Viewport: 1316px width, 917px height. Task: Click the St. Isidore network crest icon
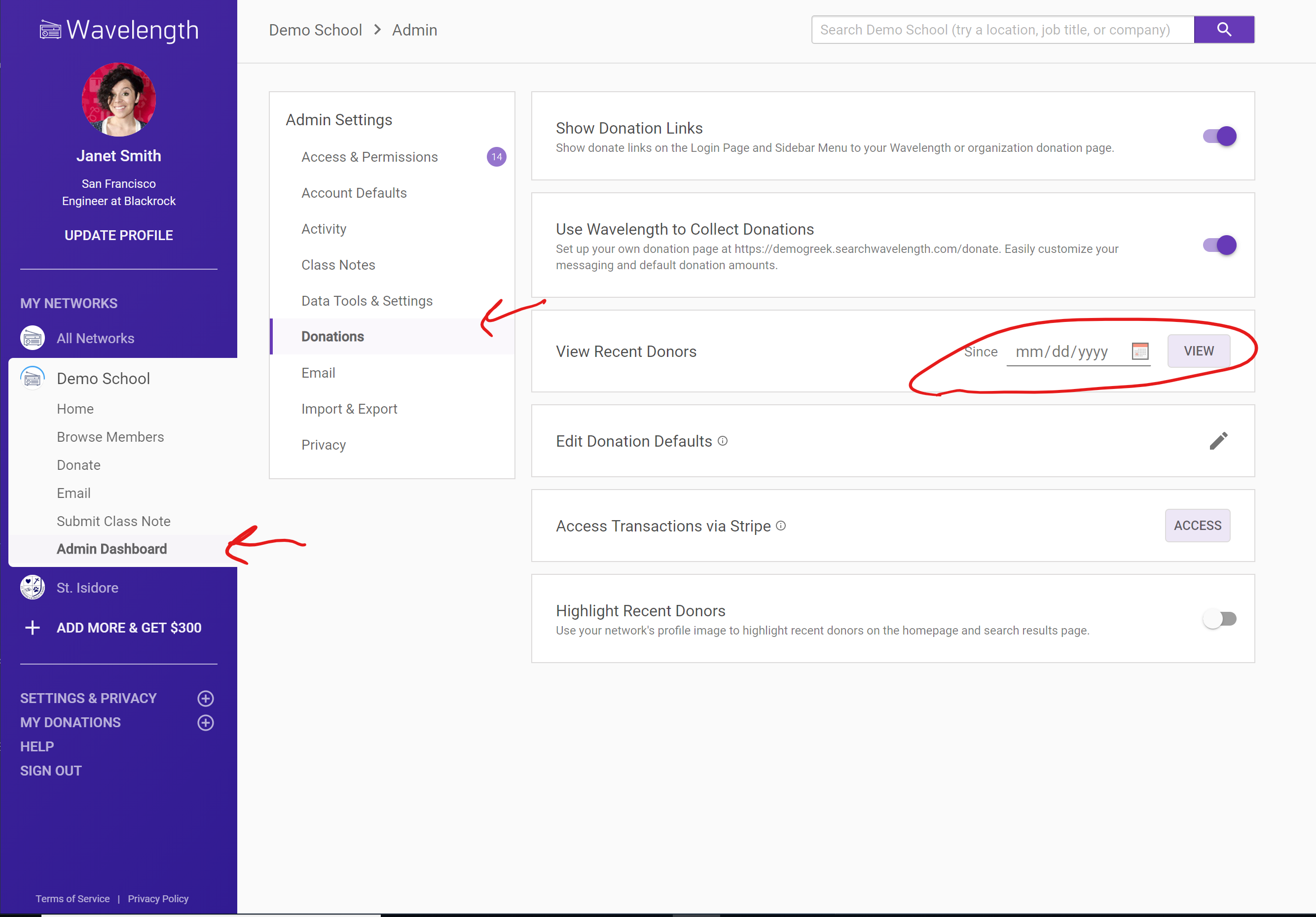tap(33, 587)
